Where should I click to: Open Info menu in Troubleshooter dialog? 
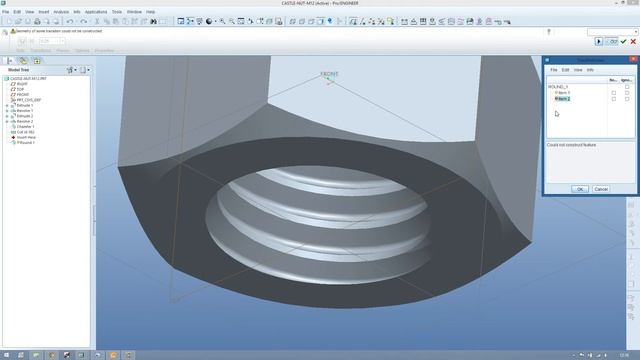pyautogui.click(x=590, y=70)
